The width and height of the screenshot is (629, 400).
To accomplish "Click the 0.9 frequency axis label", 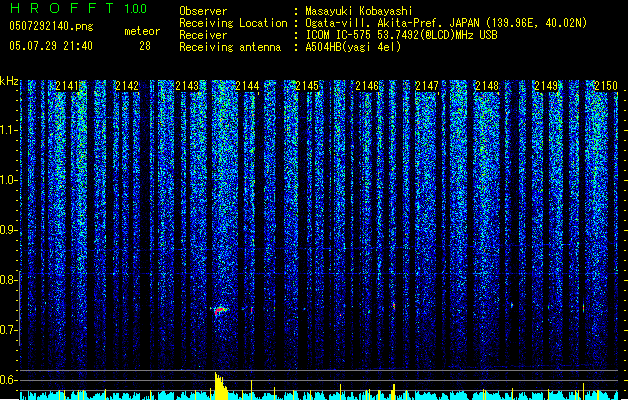I will click(8, 230).
